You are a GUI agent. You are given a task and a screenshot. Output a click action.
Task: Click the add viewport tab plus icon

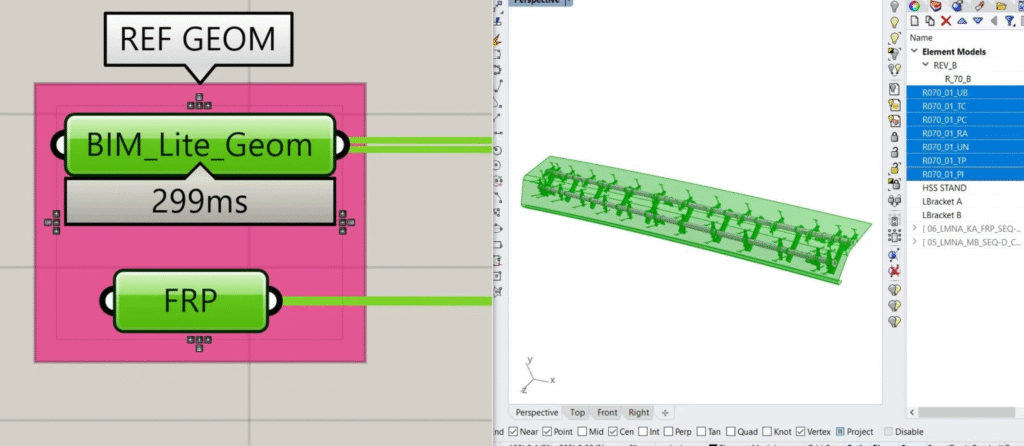click(665, 412)
